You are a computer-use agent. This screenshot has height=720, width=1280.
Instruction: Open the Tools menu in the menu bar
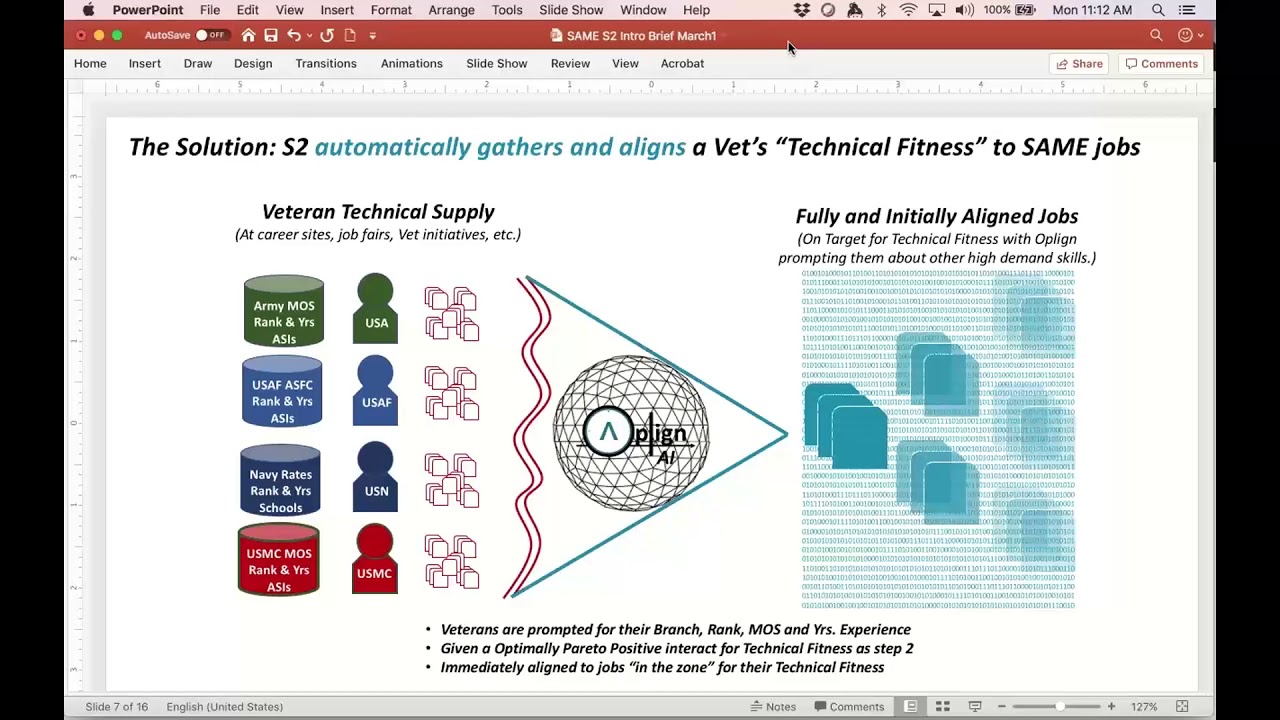point(507,10)
